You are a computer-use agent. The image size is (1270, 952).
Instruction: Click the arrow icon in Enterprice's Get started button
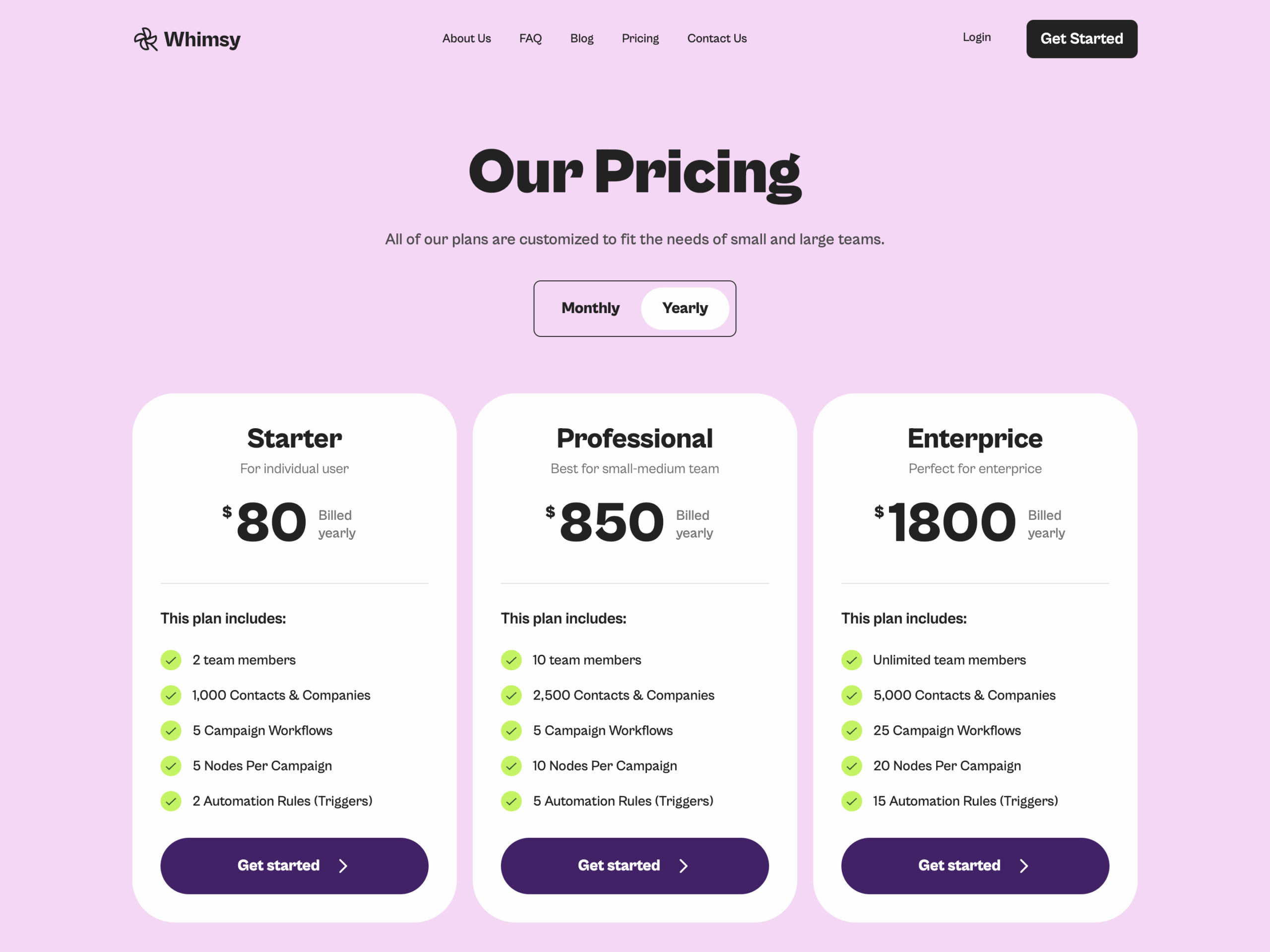tap(1025, 866)
